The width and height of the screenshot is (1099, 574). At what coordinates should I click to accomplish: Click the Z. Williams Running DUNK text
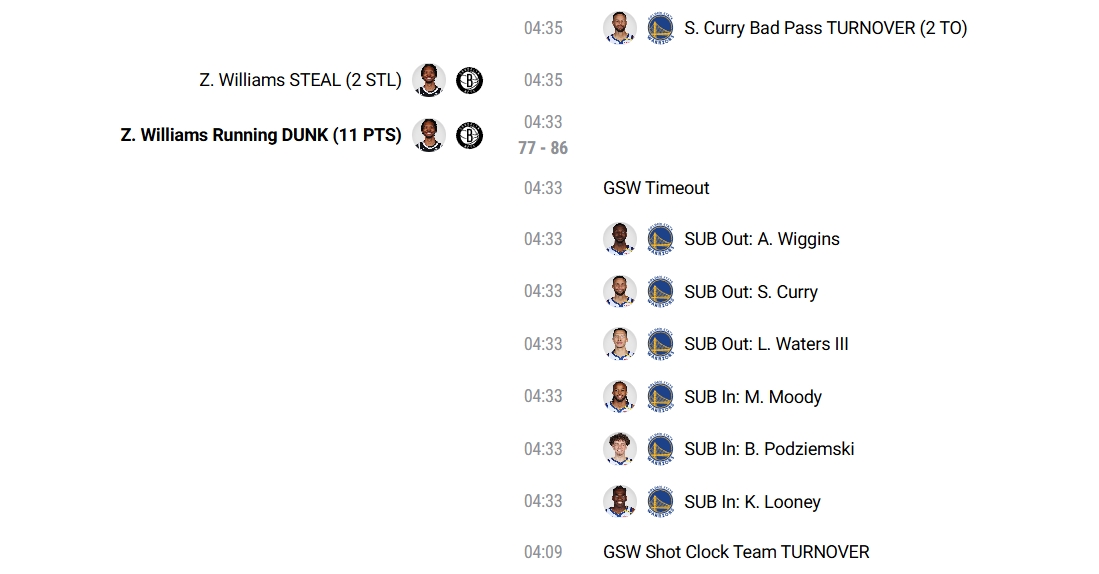pos(260,135)
